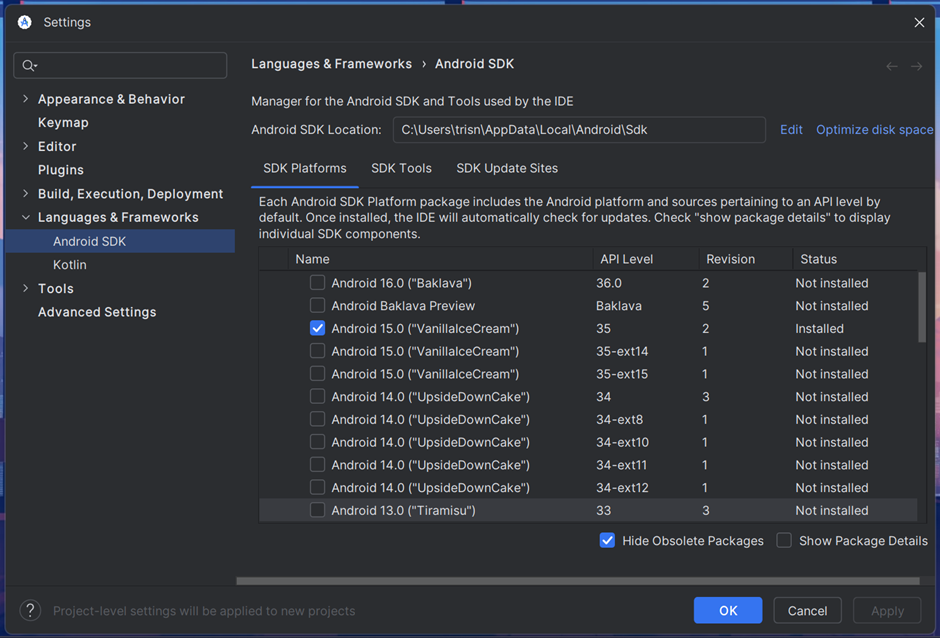This screenshot has height=638, width=940.
Task: Expand the Editor section
Action: pyautogui.click(x=25, y=146)
